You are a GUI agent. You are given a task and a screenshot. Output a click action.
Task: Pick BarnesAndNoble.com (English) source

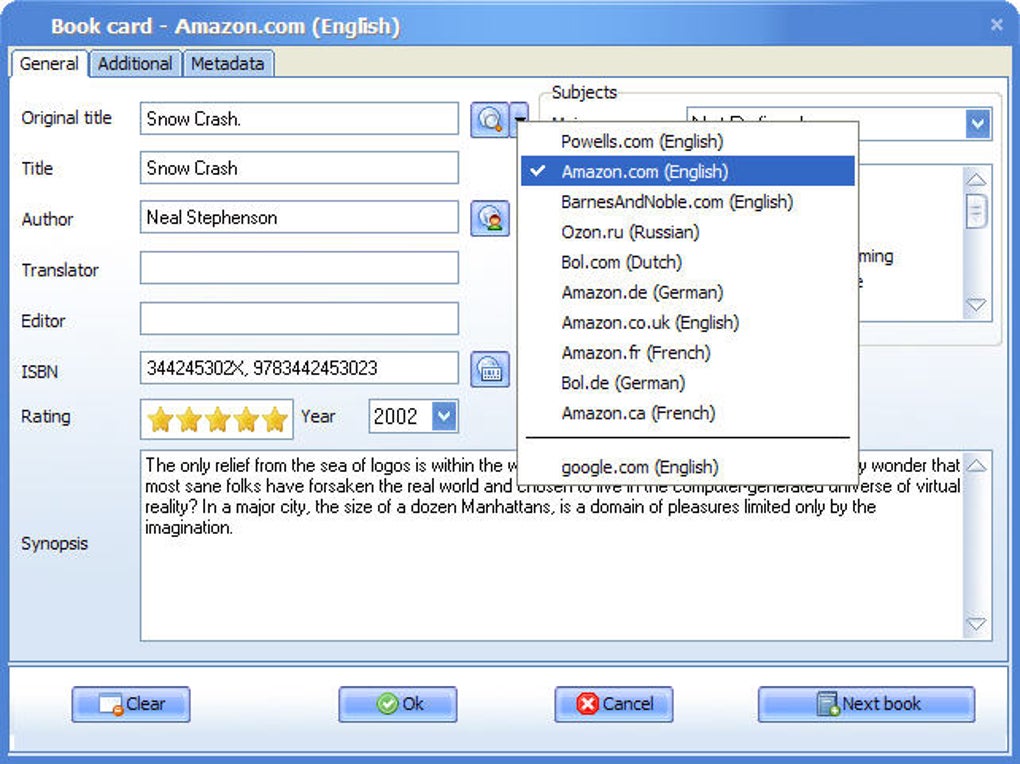click(x=688, y=202)
